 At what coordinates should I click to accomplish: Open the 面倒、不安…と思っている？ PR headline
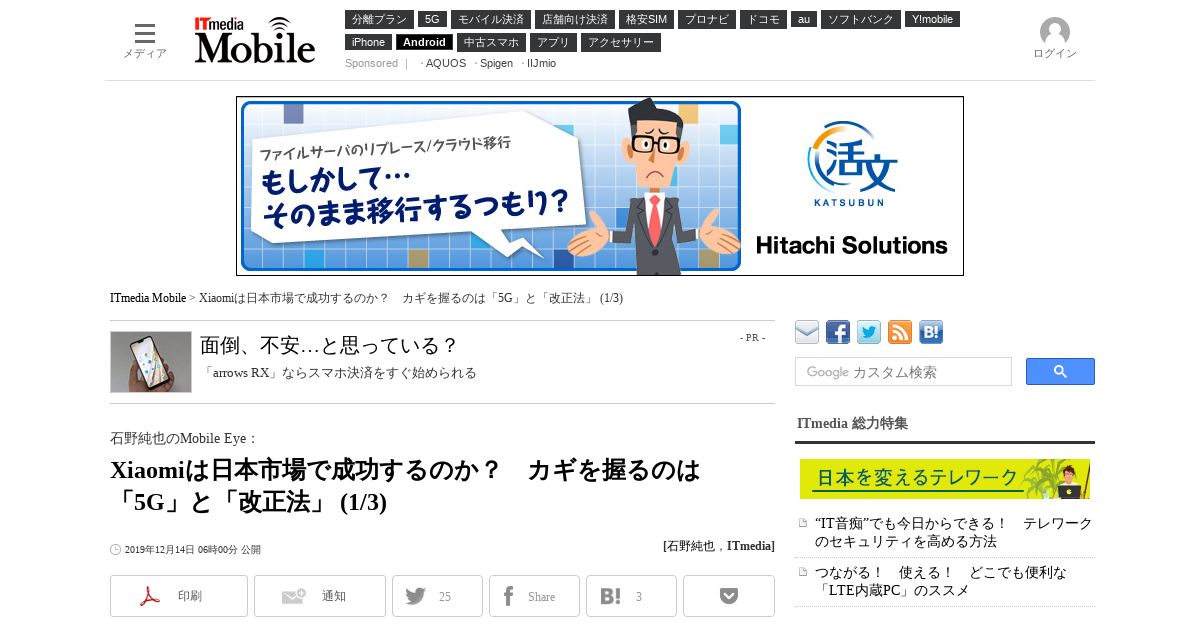(329, 346)
